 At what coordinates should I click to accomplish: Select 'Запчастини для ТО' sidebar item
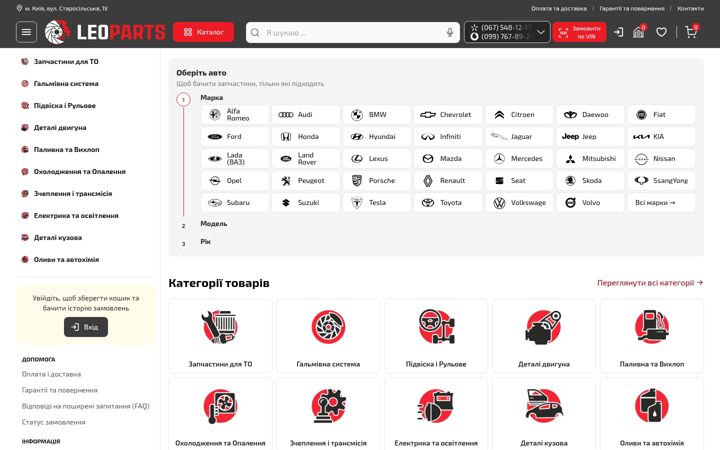pos(66,62)
